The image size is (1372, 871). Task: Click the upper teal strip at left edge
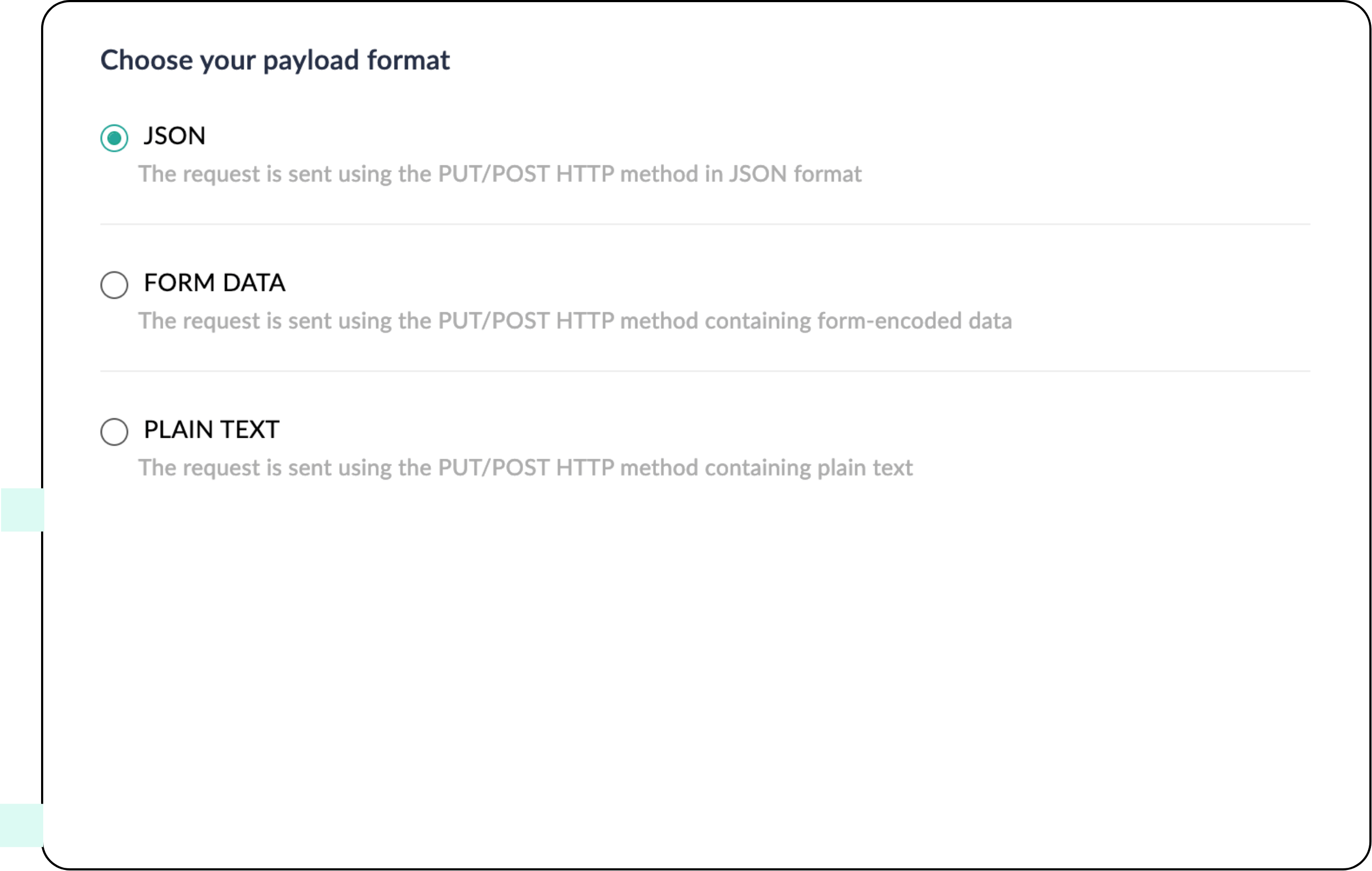22,510
